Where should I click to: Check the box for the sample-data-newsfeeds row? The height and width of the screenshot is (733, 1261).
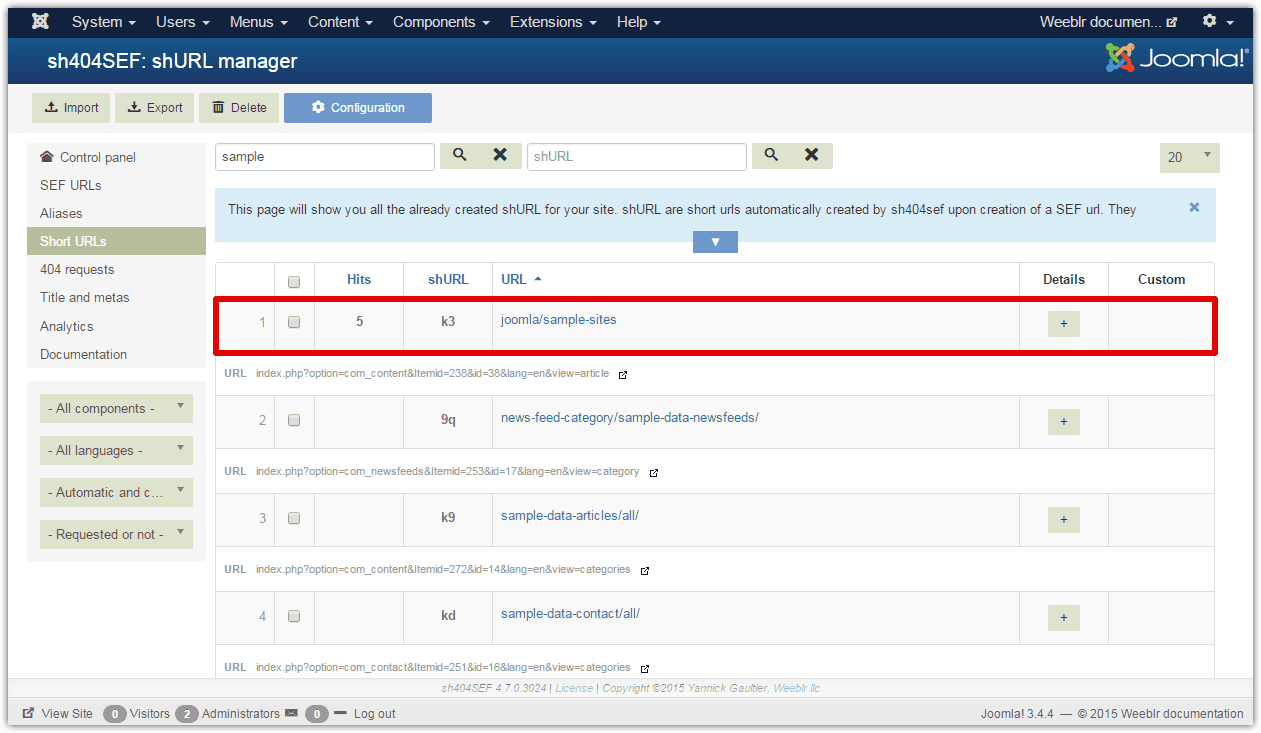click(294, 420)
